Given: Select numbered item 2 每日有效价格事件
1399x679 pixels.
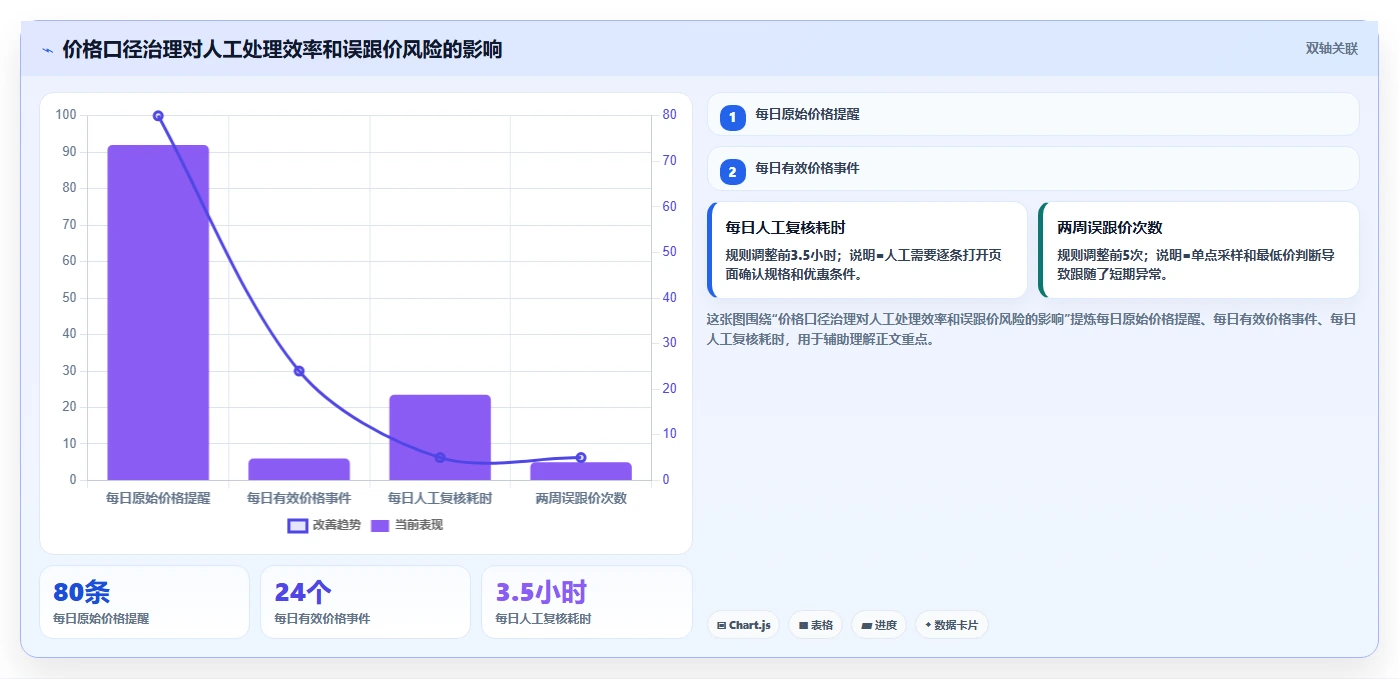Looking at the screenshot, I should pyautogui.click(x=1033, y=169).
